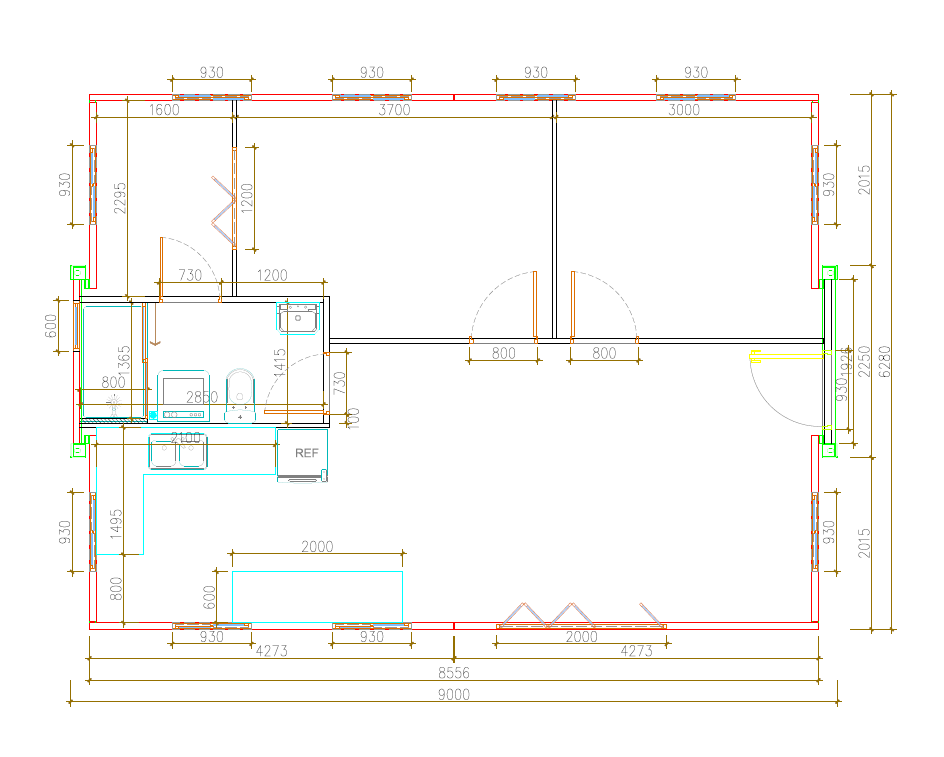This screenshot has width=944, height=757.
Task: Select the cyan kitchen island bench rectangle
Action: [317, 596]
